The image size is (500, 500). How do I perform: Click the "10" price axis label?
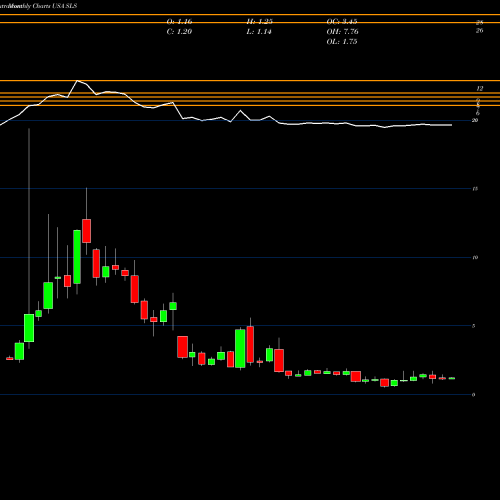pos(475,257)
